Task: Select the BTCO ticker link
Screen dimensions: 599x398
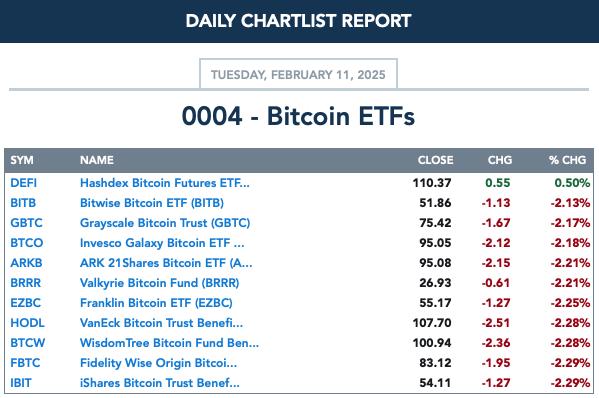Action: tap(27, 243)
